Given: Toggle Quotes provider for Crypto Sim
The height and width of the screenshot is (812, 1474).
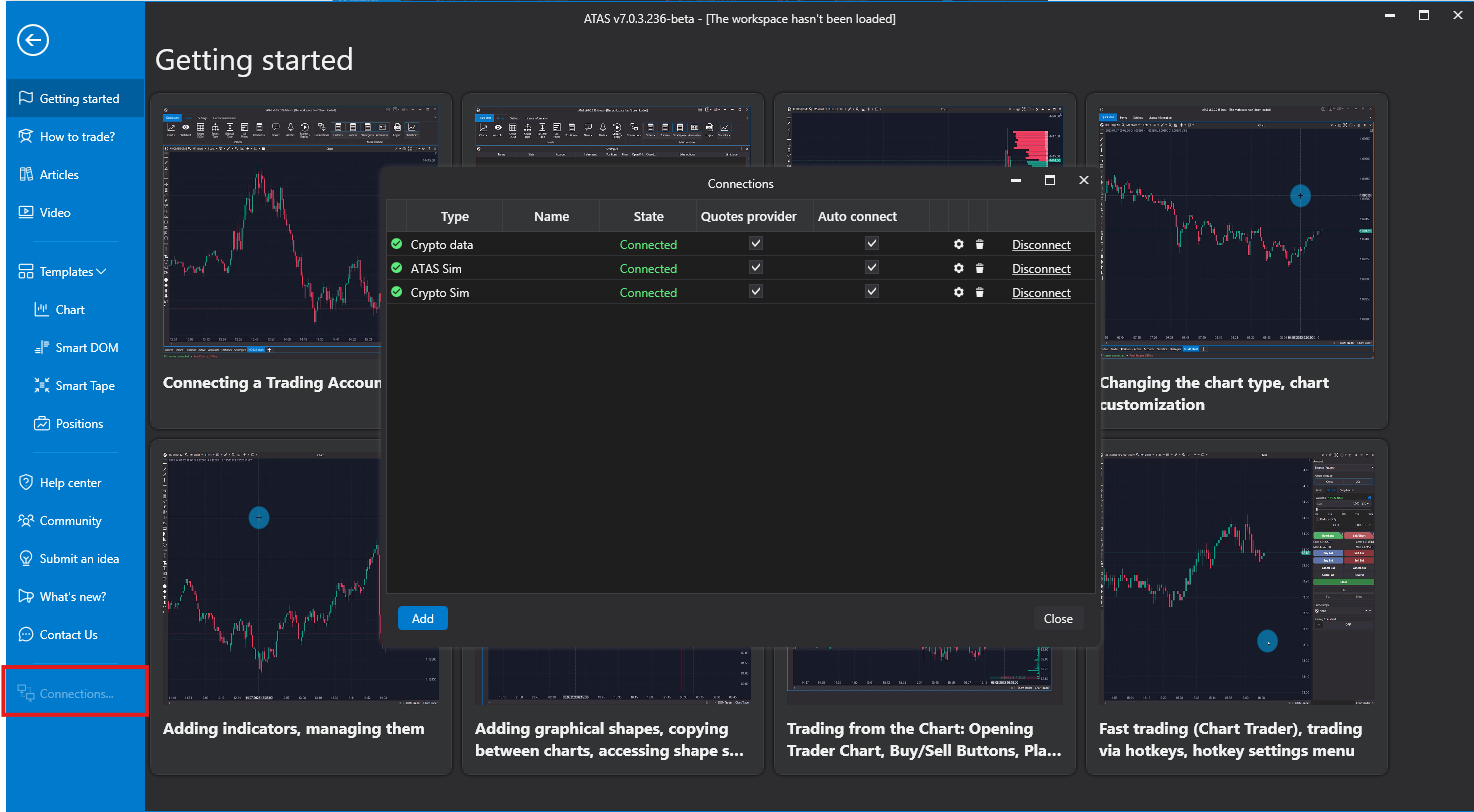Looking at the screenshot, I should [x=756, y=292].
